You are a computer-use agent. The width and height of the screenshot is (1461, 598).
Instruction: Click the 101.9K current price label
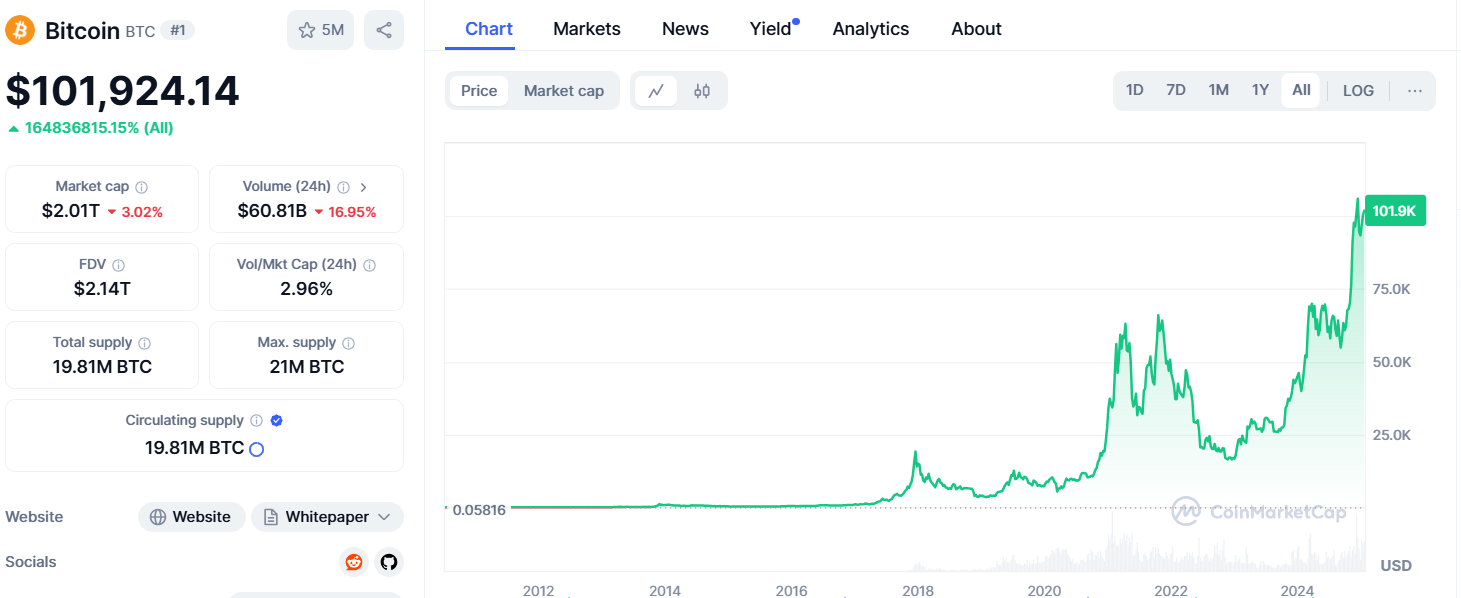tap(1395, 211)
